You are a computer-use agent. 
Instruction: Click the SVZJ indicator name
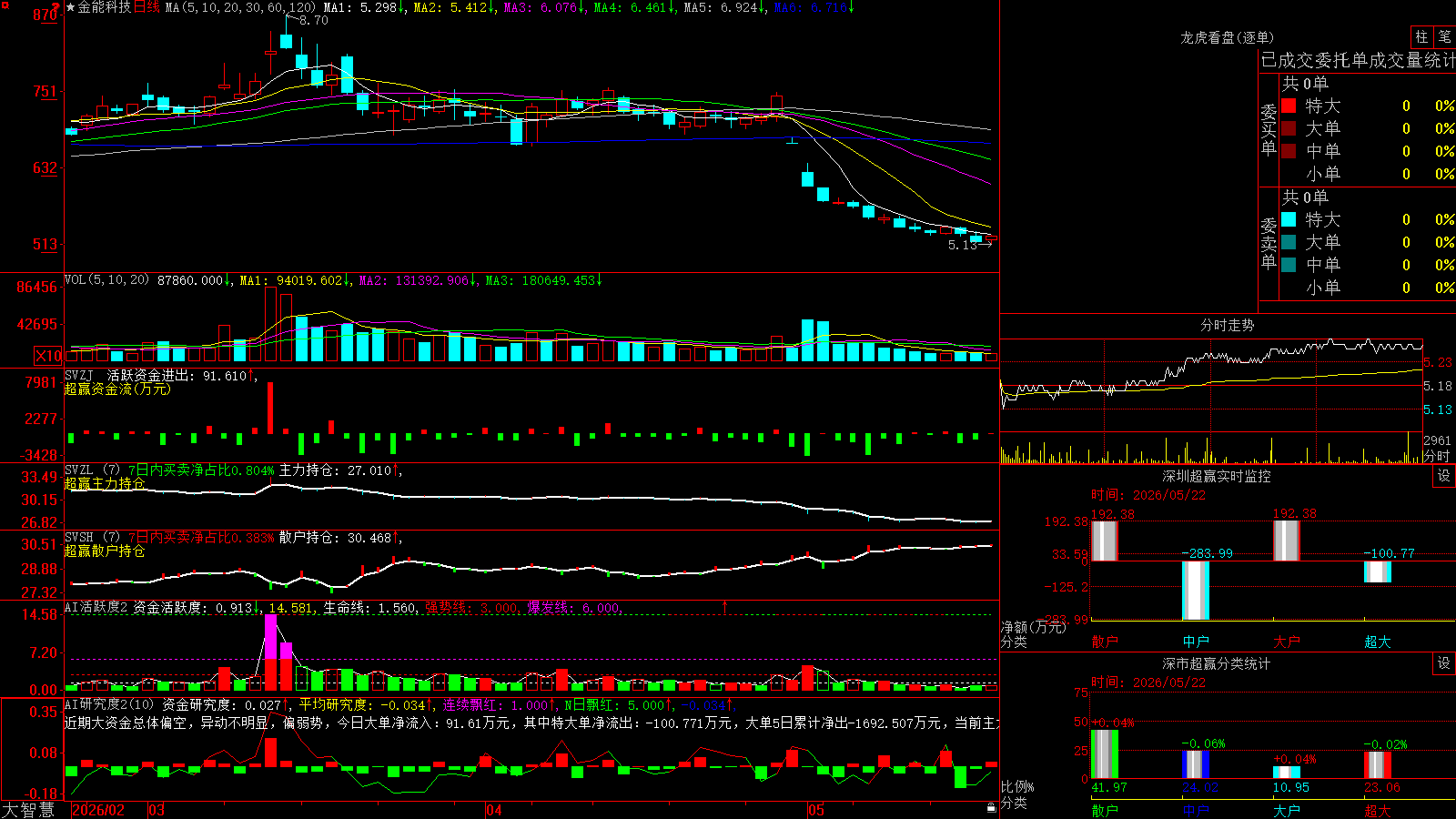[79, 375]
